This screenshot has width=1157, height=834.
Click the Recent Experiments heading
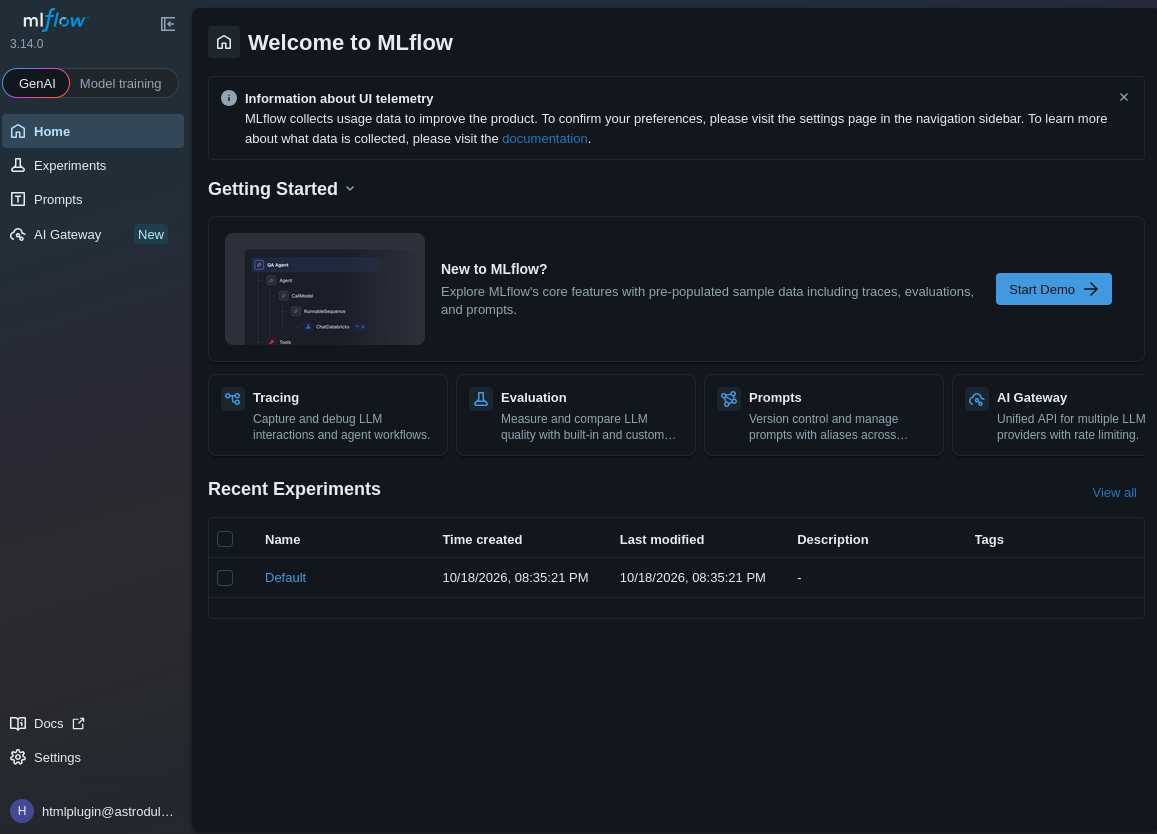[x=294, y=489]
